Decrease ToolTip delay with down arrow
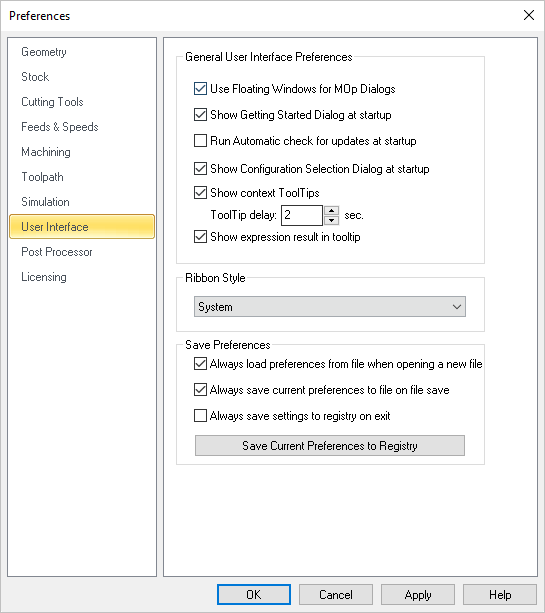 click(332, 220)
